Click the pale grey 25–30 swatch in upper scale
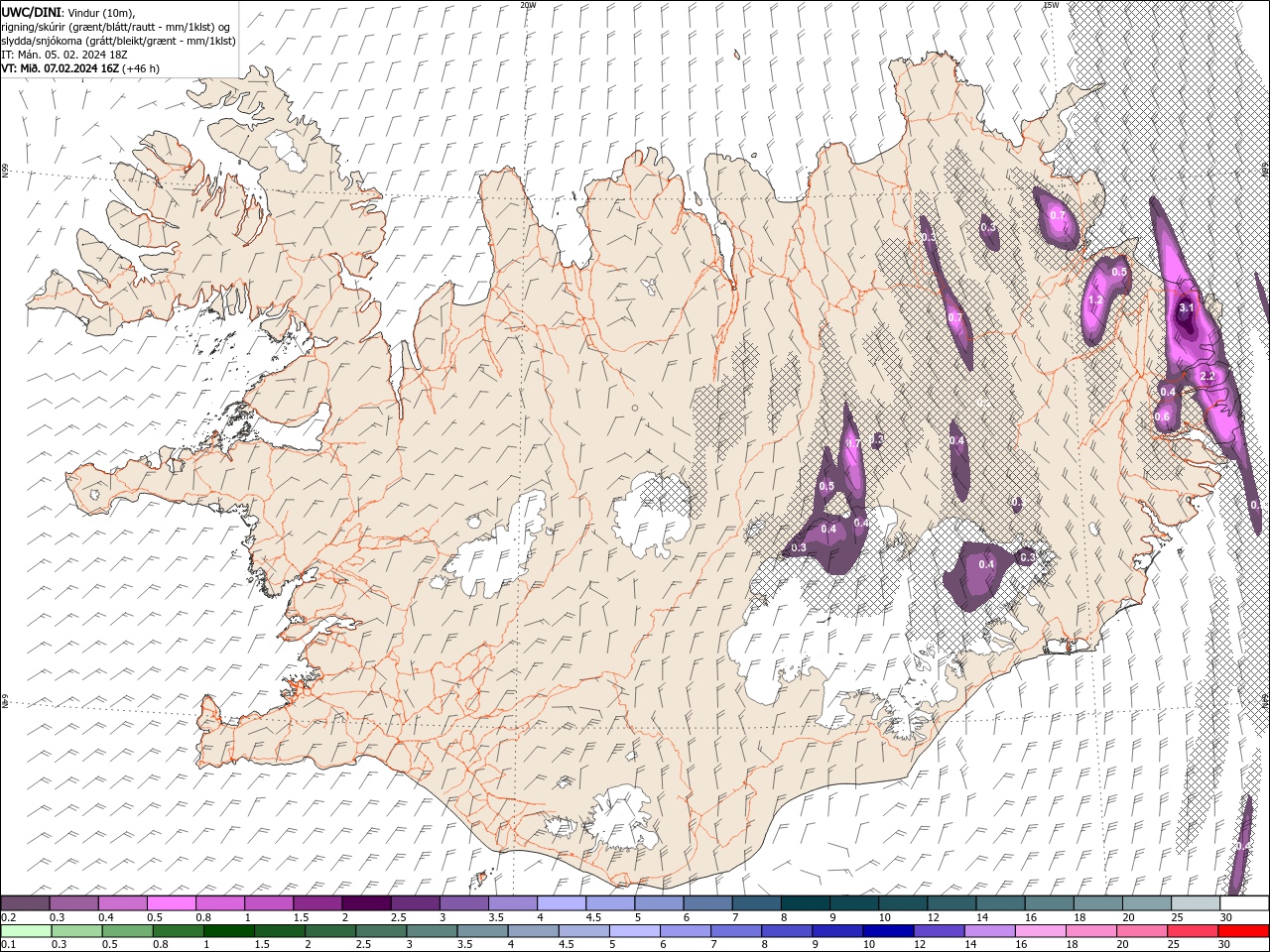Viewport: 1270px width, 952px height. (x=1197, y=903)
